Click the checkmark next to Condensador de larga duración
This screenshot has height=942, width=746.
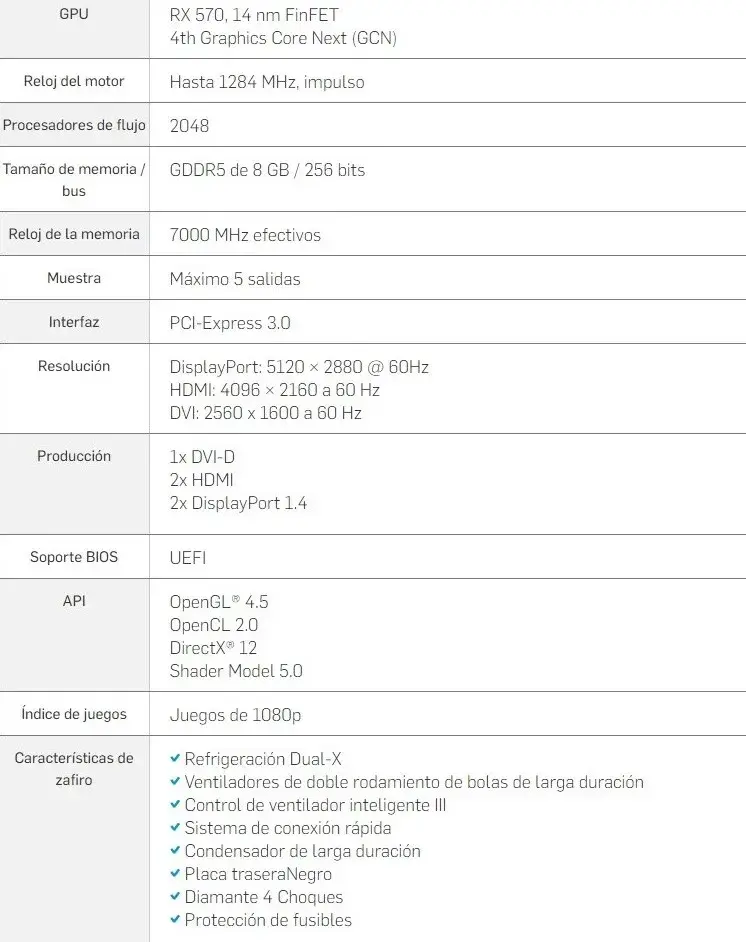[175, 850]
